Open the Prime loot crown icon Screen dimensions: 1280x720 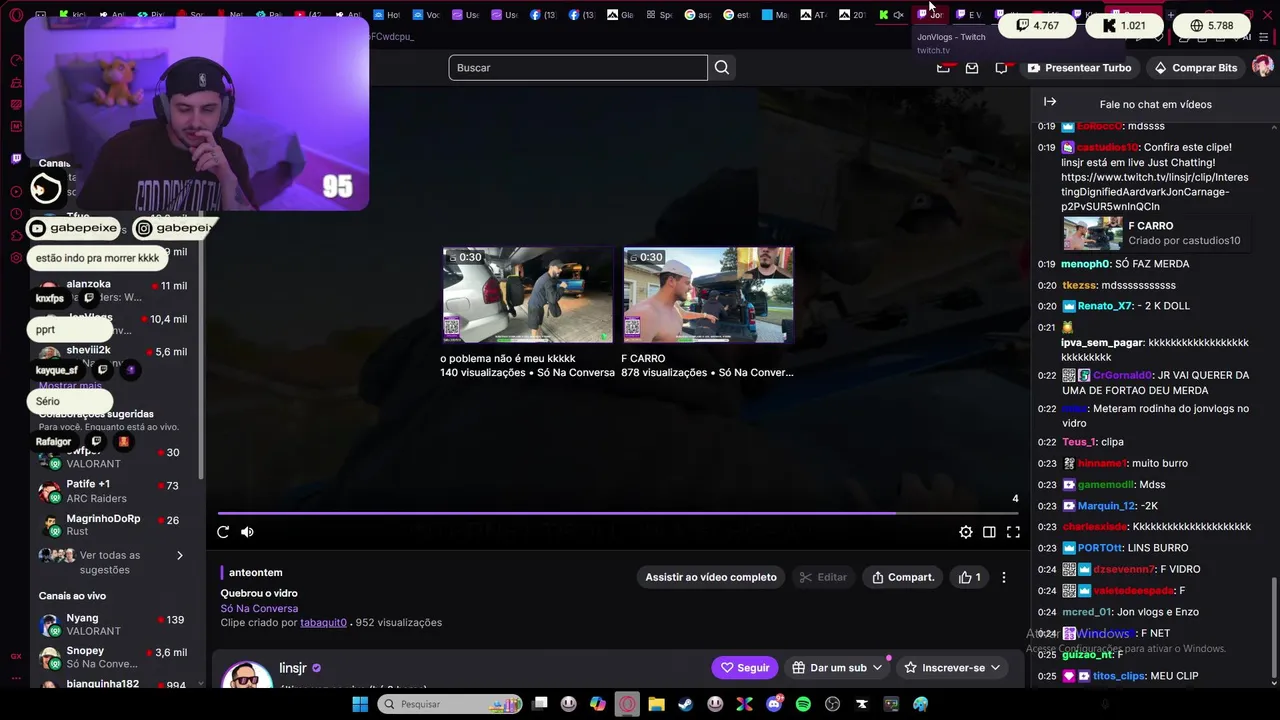(943, 68)
